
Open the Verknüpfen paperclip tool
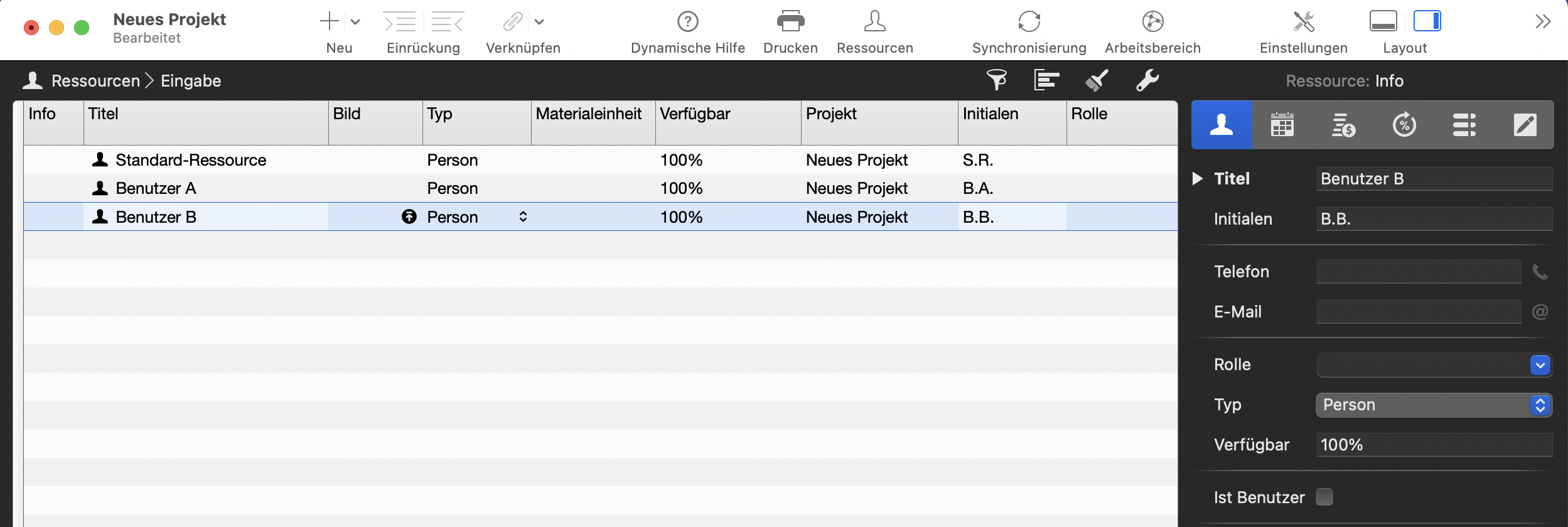[513, 21]
